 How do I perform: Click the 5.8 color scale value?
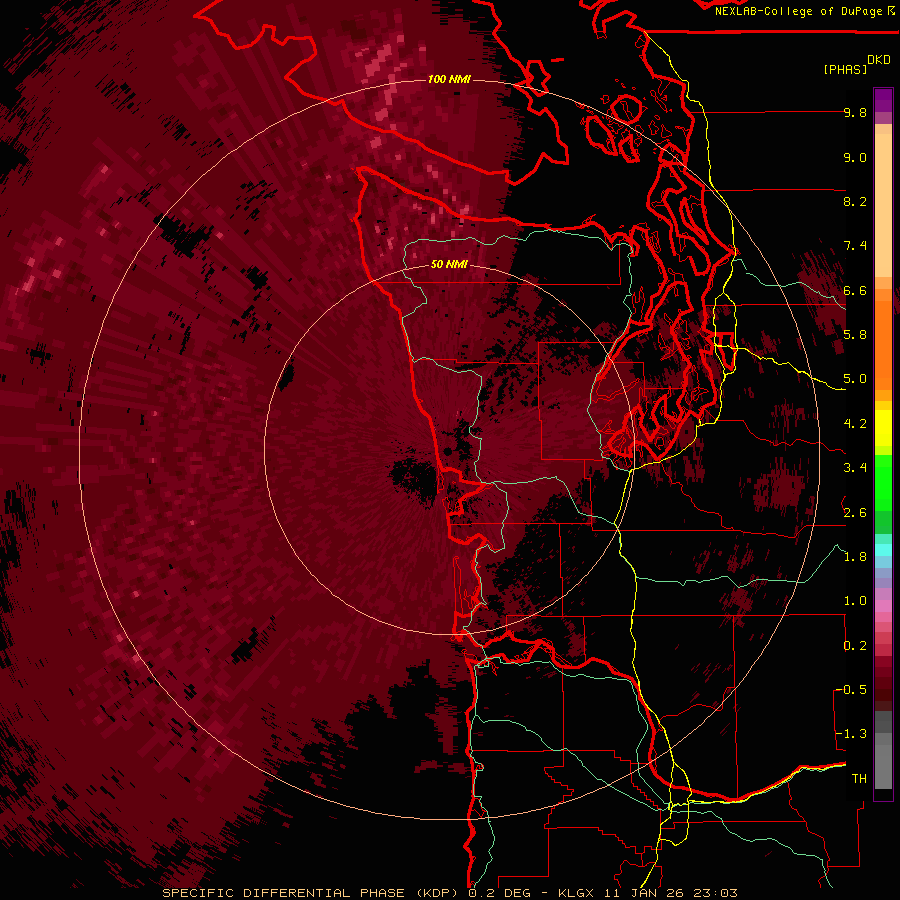click(x=855, y=335)
